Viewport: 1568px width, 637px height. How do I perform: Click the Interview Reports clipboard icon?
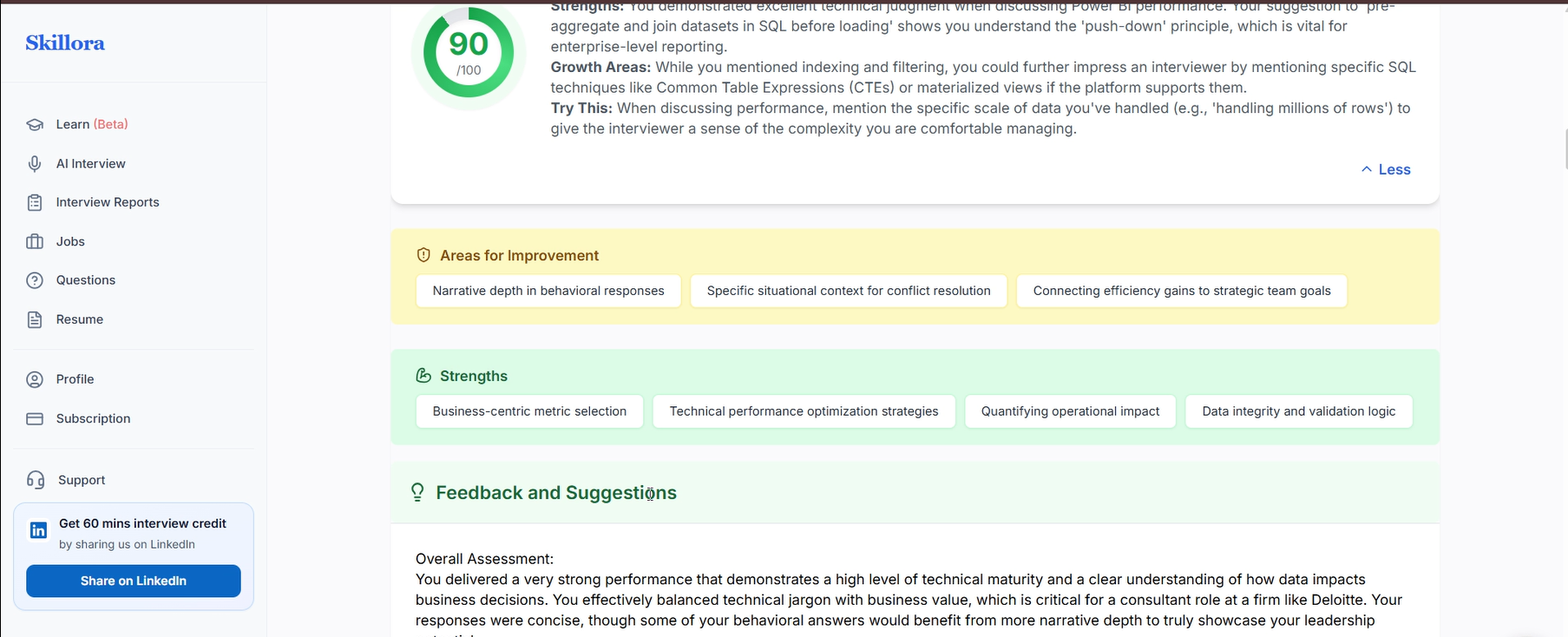(x=35, y=202)
